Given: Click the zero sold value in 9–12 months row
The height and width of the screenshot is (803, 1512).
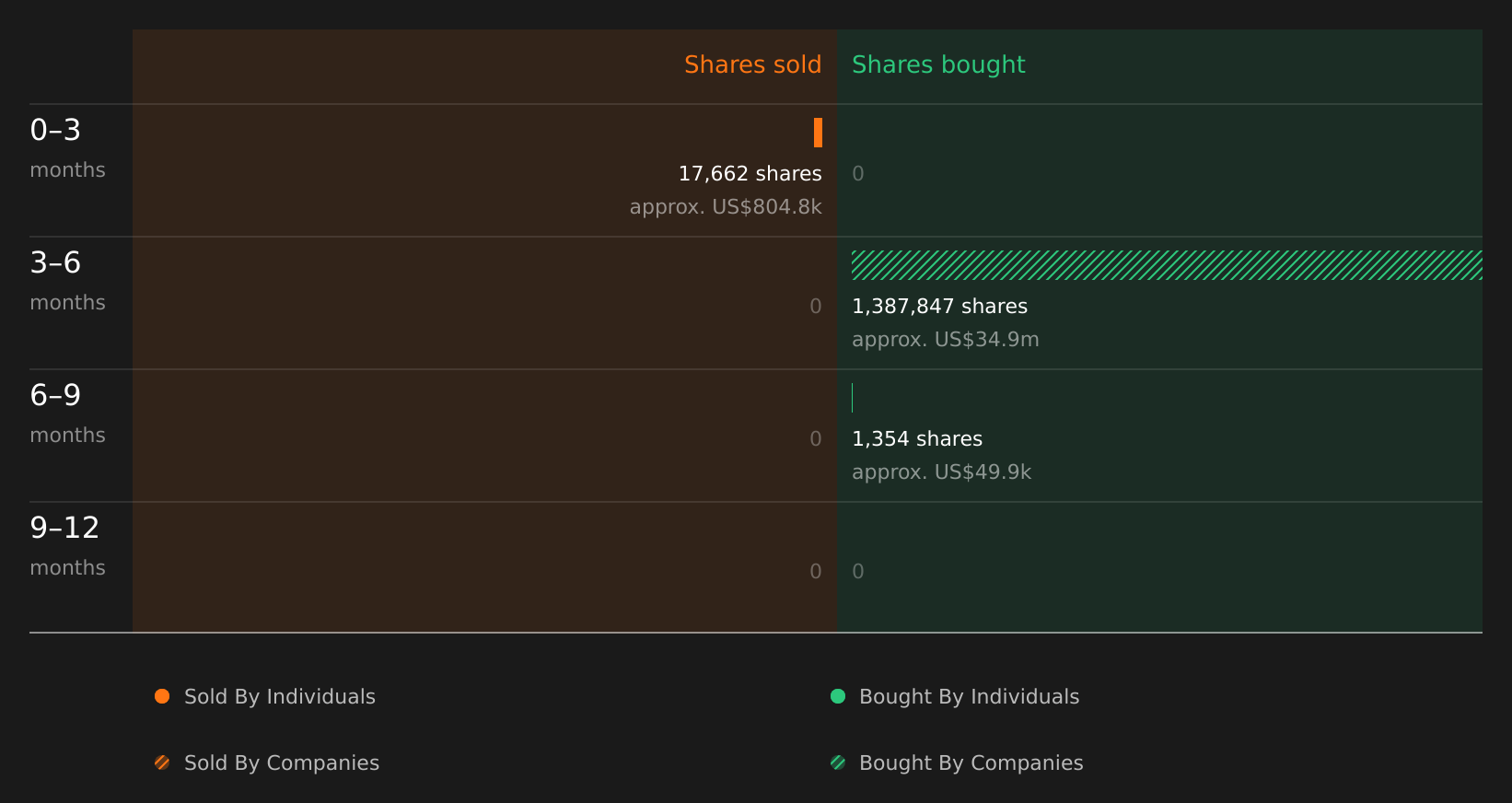Looking at the screenshot, I should pyautogui.click(x=816, y=572).
